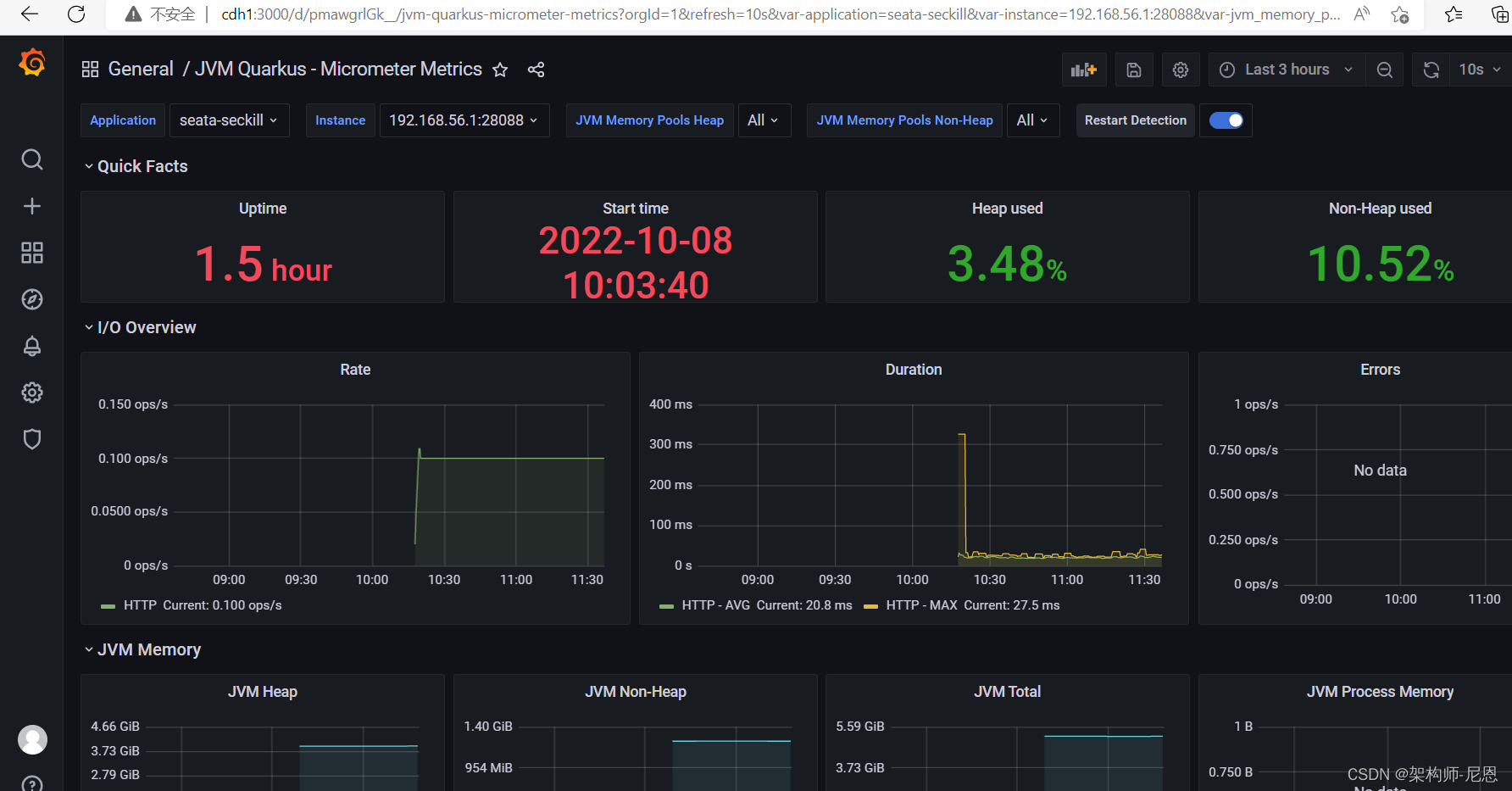Add page to browser favorites
Viewport: 1512px width, 791px height.
coord(1400,14)
